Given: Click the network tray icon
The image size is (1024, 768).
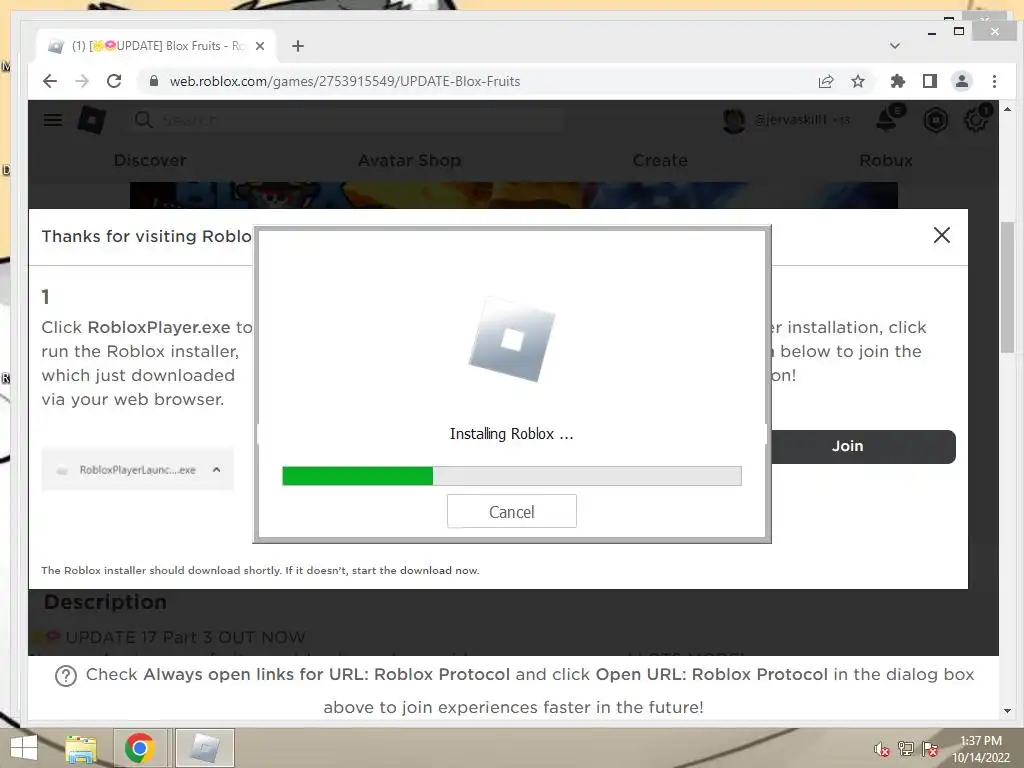Looking at the screenshot, I should pyautogui.click(x=906, y=749).
